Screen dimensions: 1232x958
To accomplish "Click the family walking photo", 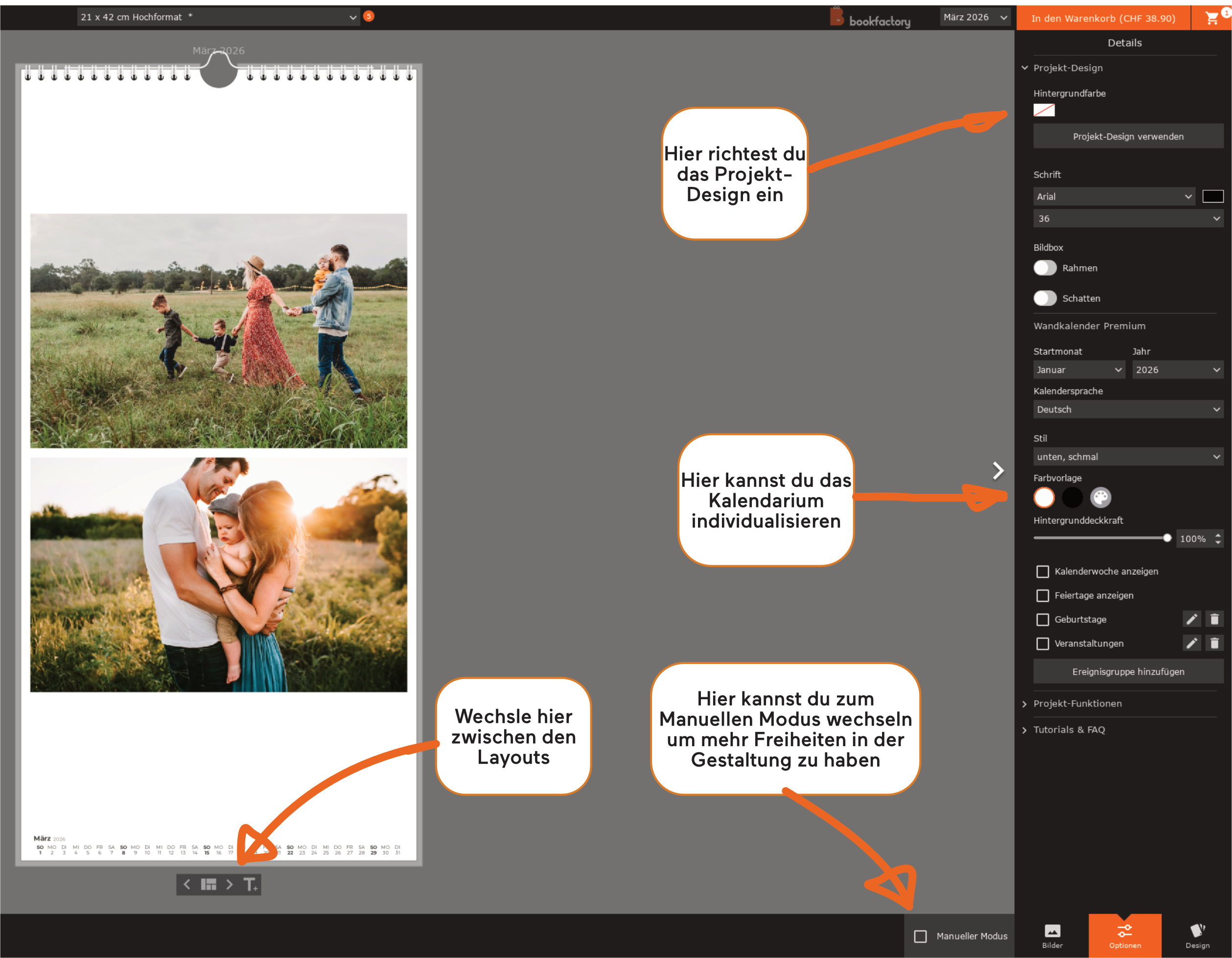I will coord(218,330).
